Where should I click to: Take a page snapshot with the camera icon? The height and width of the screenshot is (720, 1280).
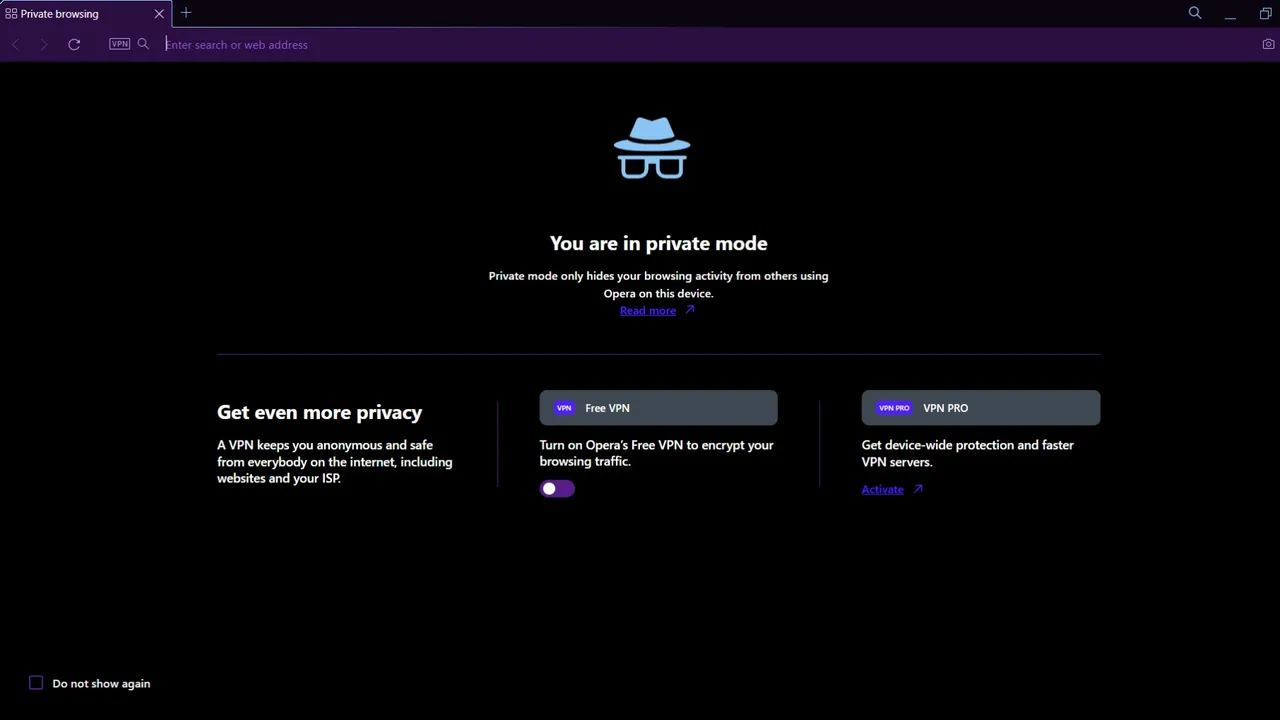coord(1268,44)
